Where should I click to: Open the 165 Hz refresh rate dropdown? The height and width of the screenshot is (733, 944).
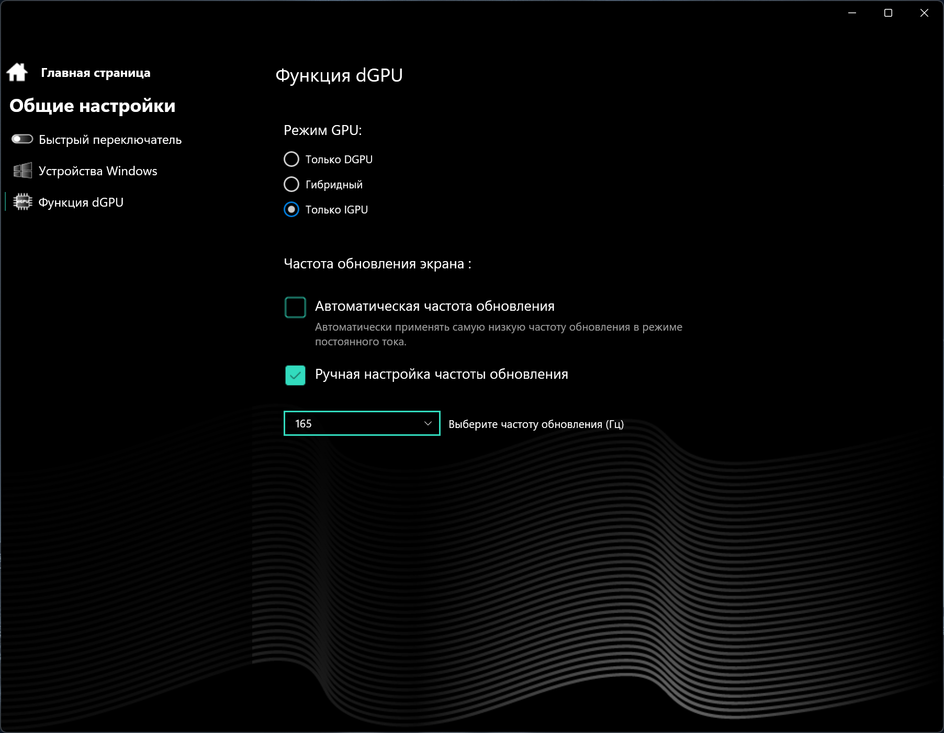tap(362, 424)
